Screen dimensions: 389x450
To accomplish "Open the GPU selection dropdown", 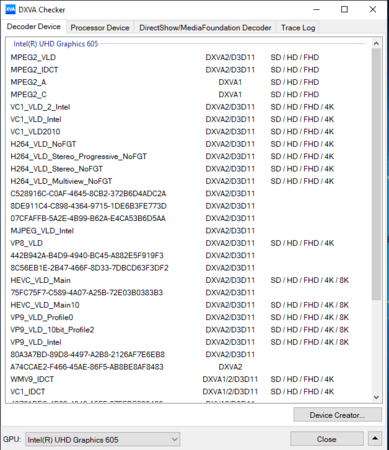I will 103,440.
